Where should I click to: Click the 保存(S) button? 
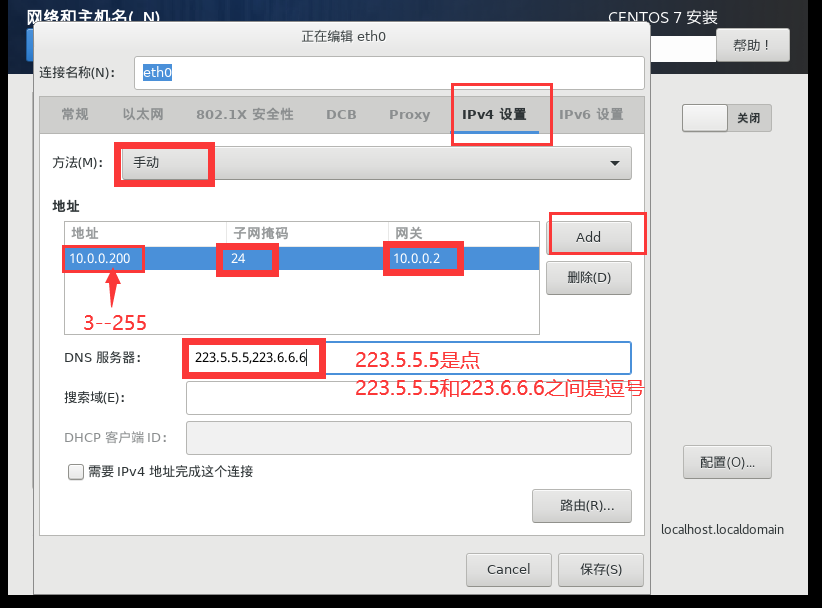(601, 570)
